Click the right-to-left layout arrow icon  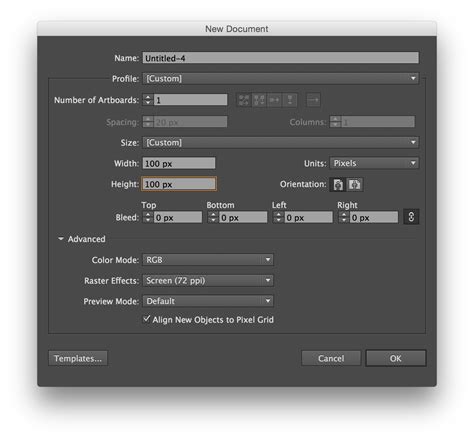pyautogui.click(x=313, y=100)
